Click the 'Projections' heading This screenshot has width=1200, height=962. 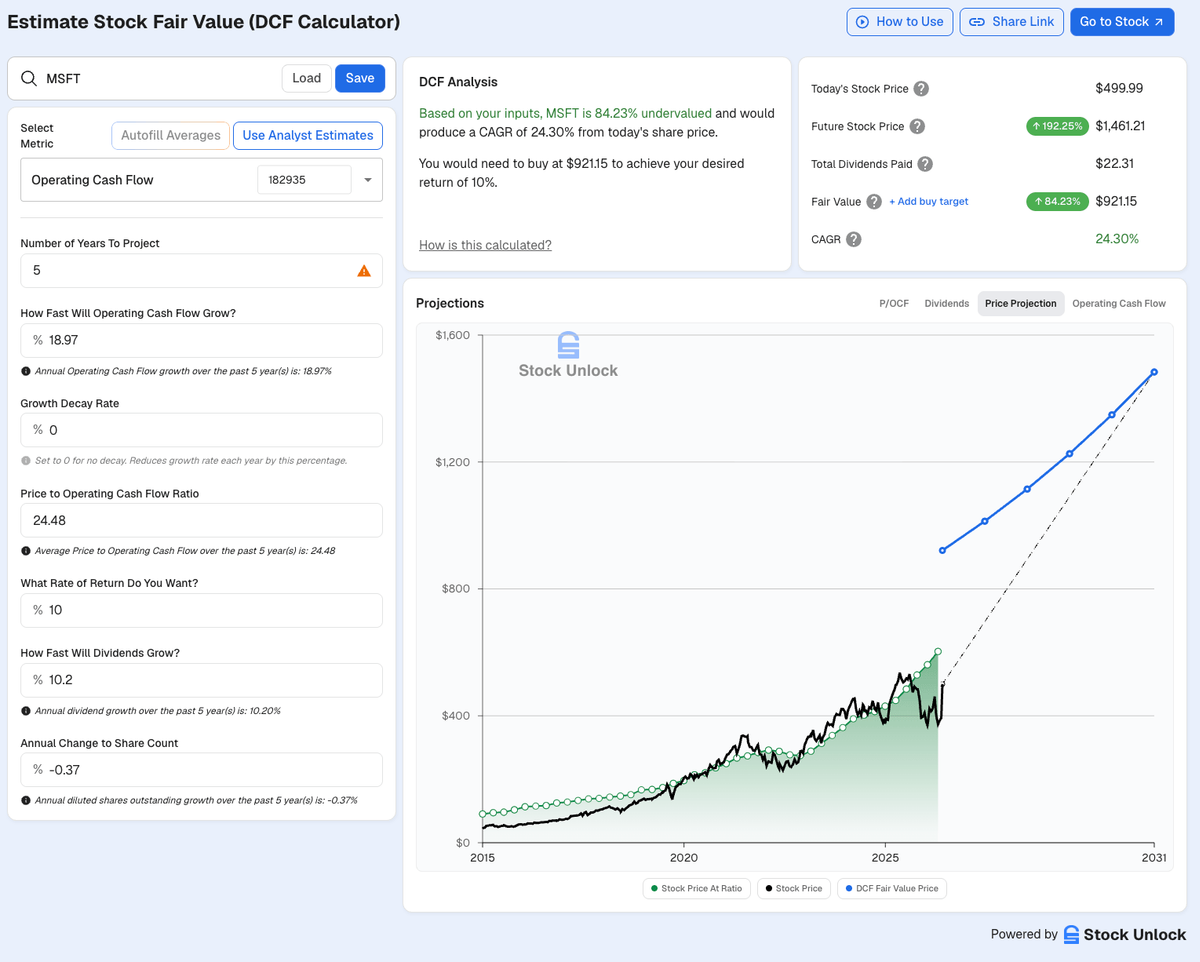click(x=450, y=303)
